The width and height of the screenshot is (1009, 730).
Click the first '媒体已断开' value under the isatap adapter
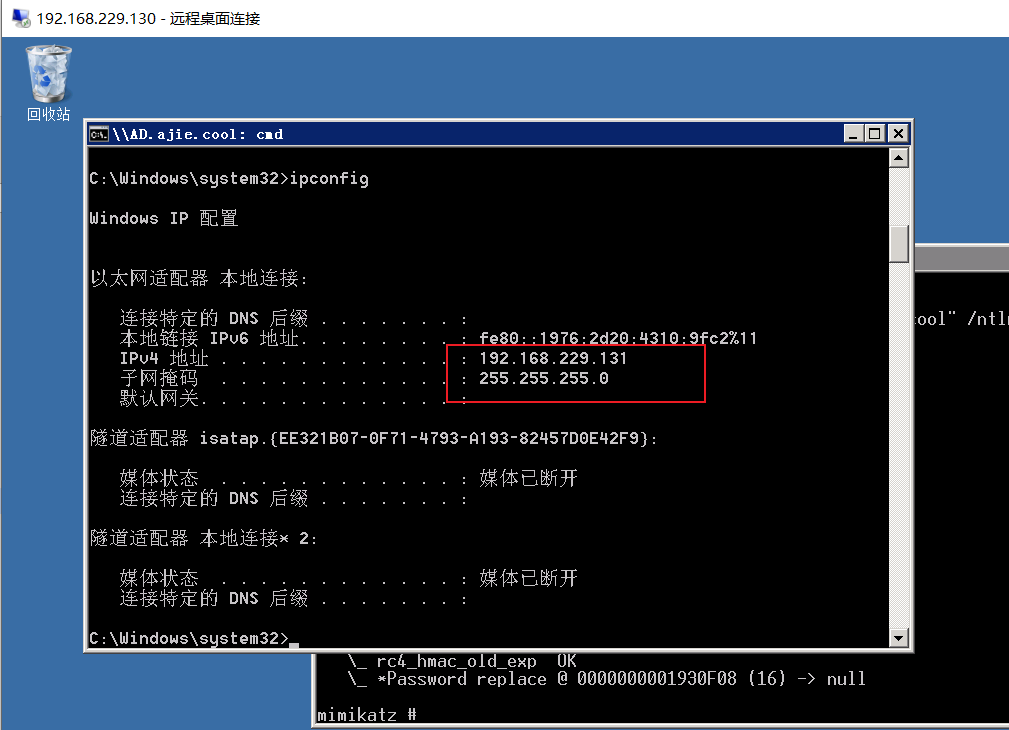coord(528,478)
